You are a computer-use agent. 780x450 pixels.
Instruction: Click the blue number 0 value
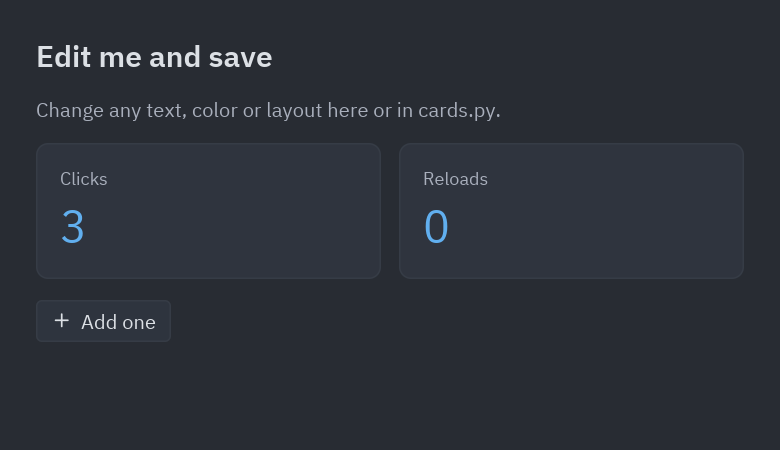click(x=436, y=227)
